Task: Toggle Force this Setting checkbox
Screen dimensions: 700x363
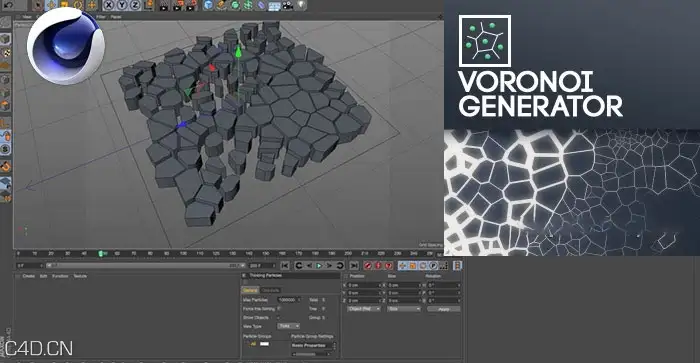Action: pyautogui.click(x=279, y=309)
